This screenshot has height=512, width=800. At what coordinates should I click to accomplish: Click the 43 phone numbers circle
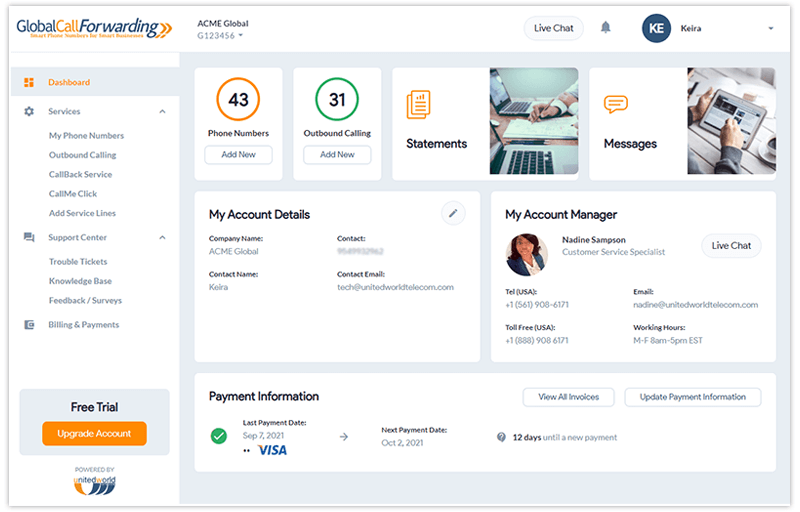coord(238,99)
